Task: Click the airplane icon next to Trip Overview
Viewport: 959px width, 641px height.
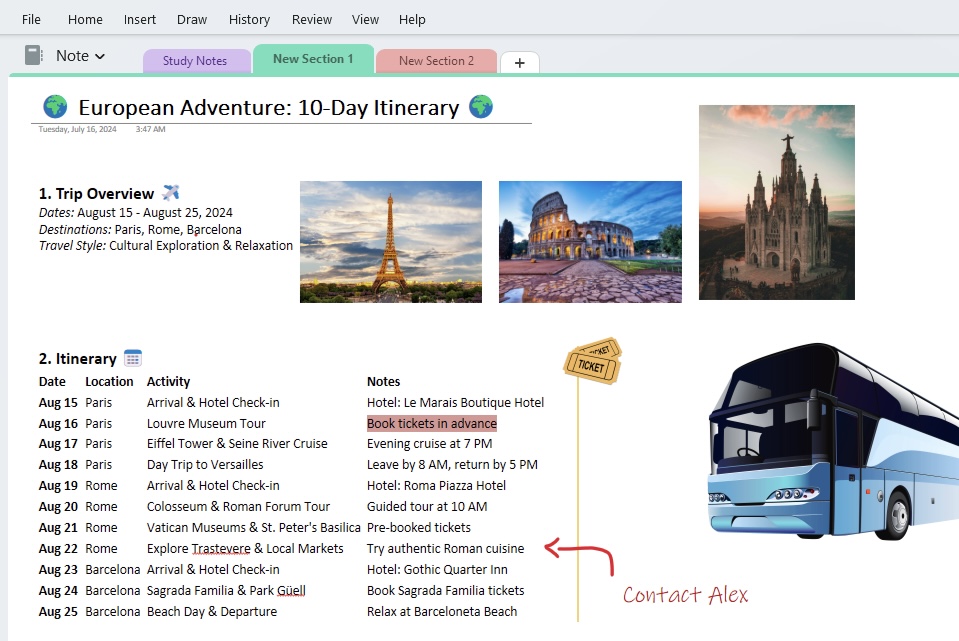Action: click(x=171, y=193)
